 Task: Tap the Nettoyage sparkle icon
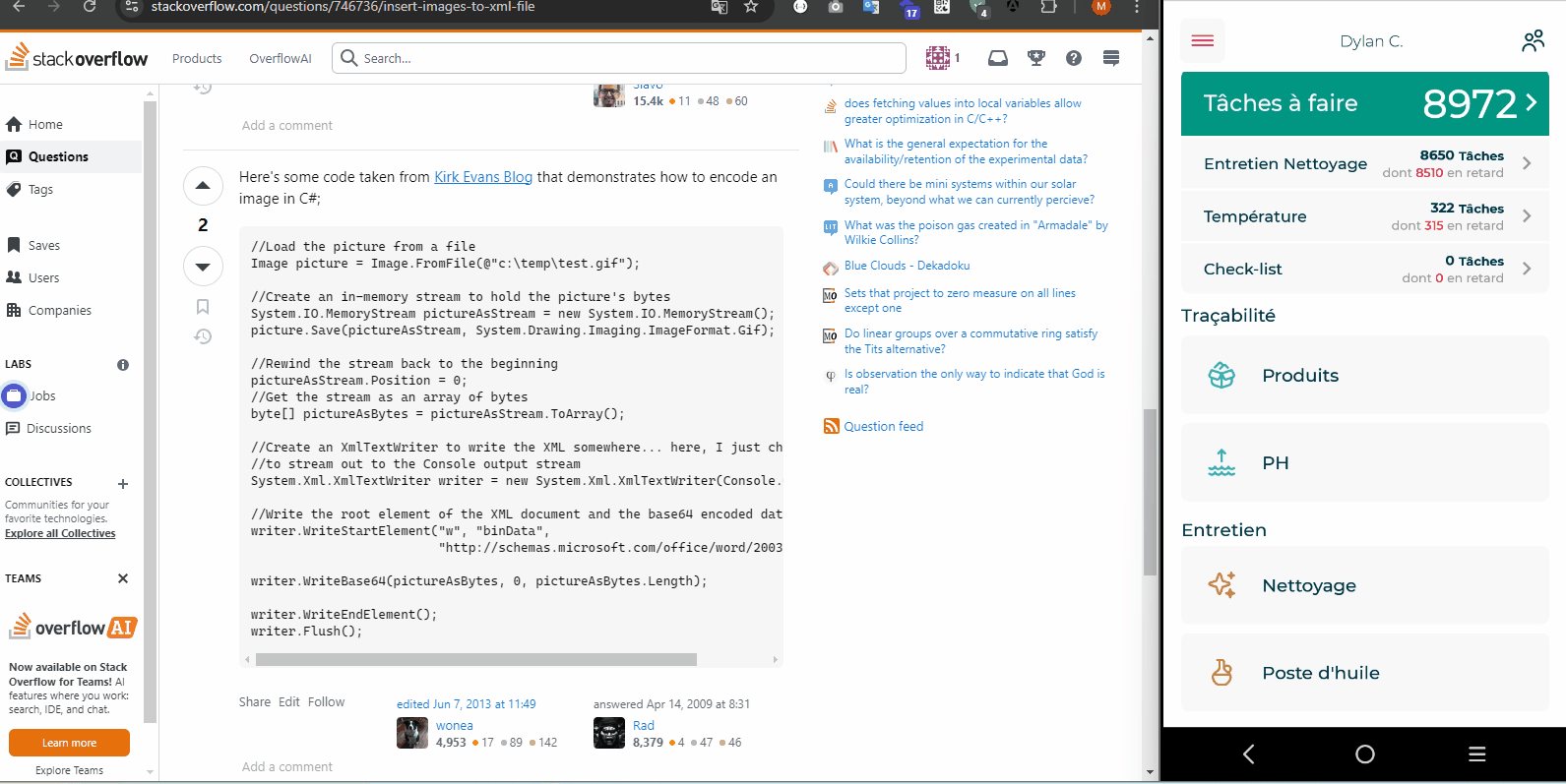pos(1221,584)
